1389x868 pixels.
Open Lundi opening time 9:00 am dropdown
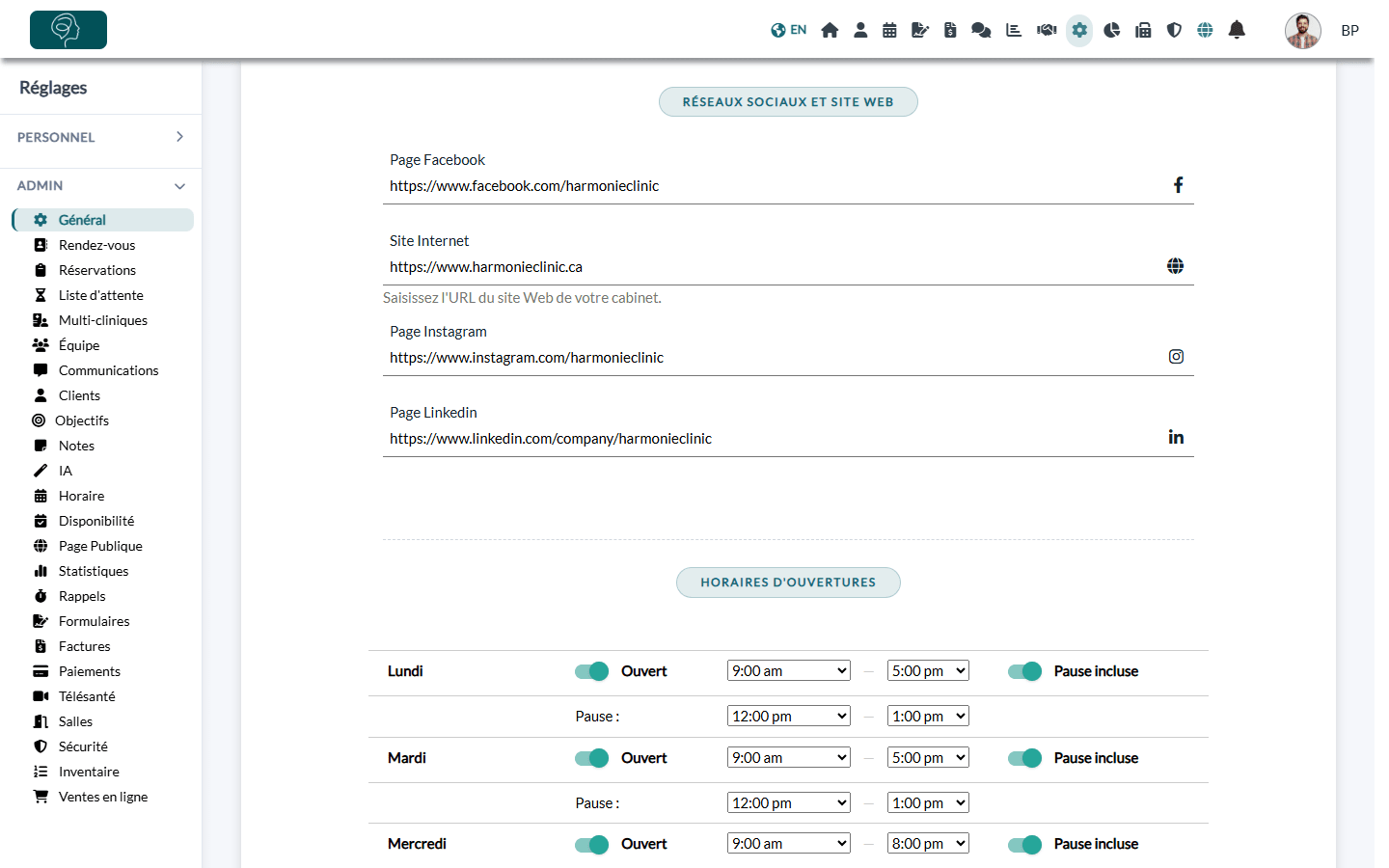(789, 671)
